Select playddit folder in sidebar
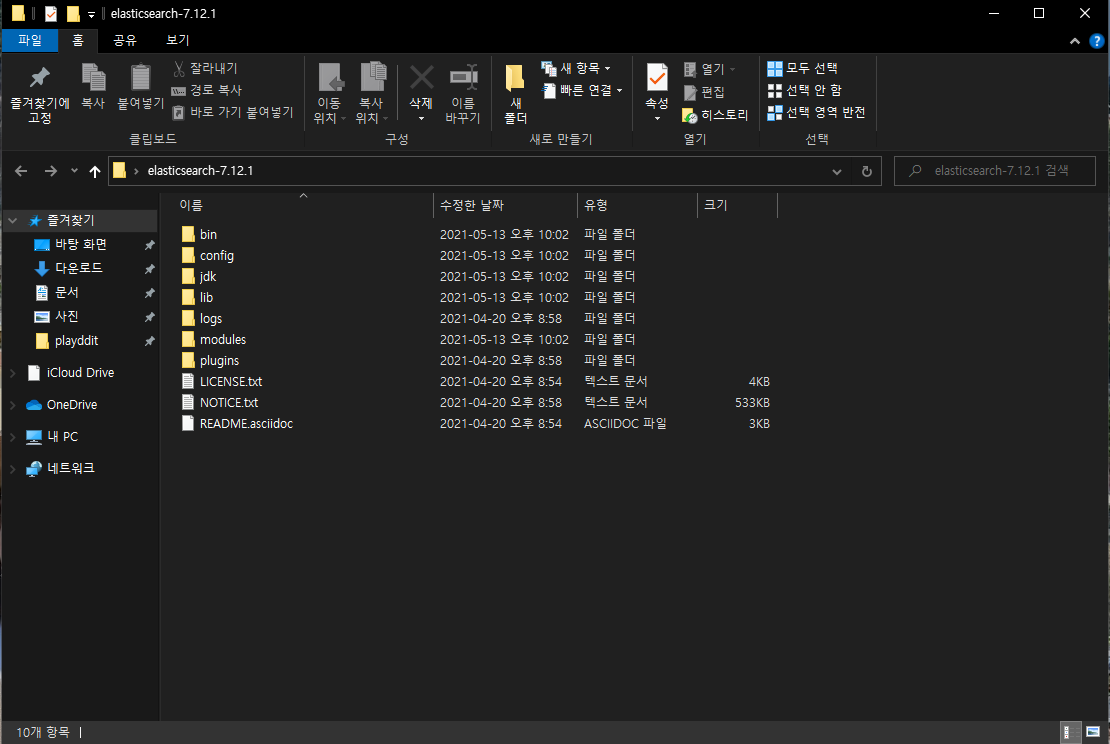This screenshot has width=1110, height=744. click(76, 340)
